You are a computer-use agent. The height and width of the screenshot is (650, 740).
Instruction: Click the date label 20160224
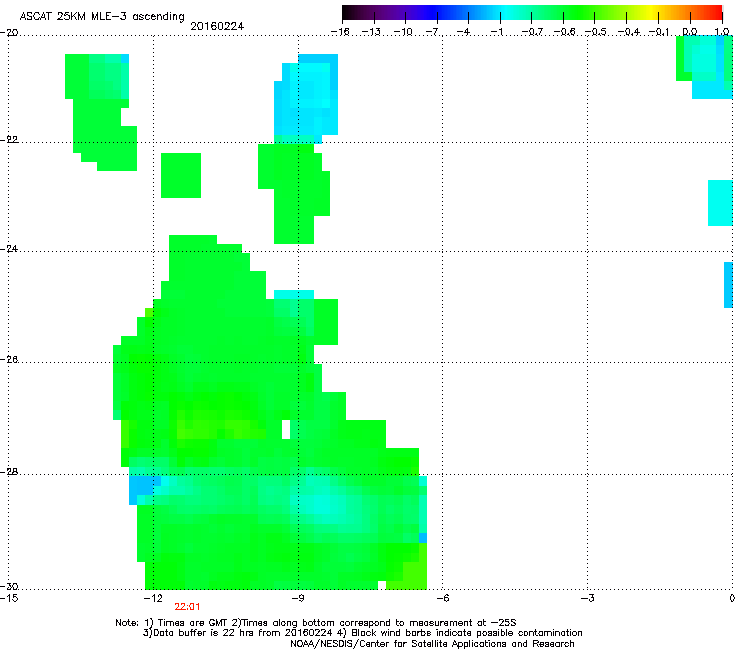pos(217,26)
